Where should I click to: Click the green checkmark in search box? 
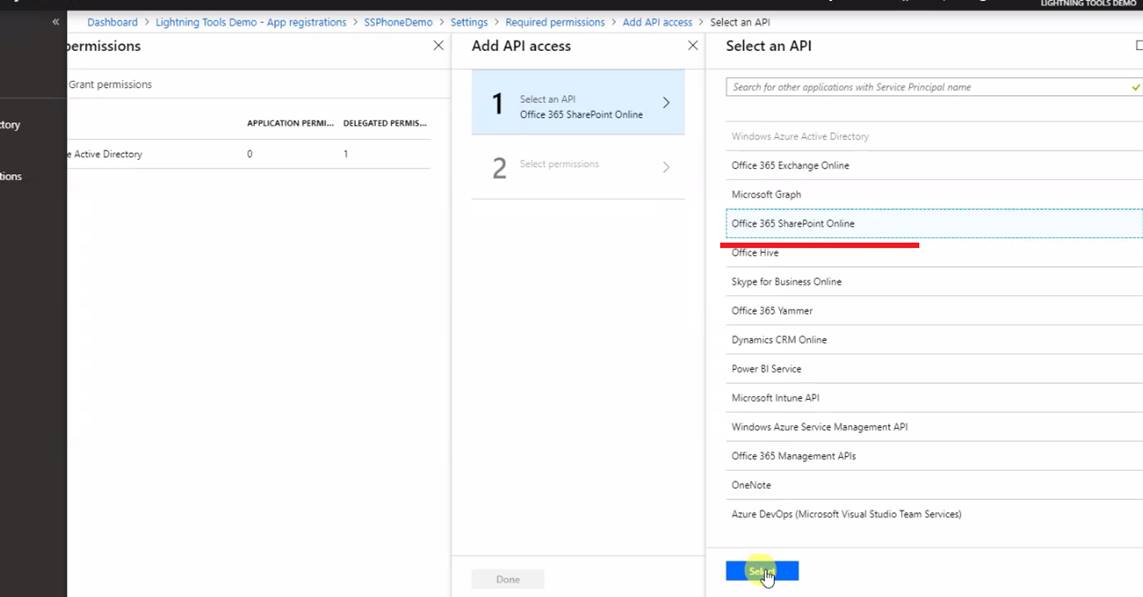click(x=1136, y=87)
